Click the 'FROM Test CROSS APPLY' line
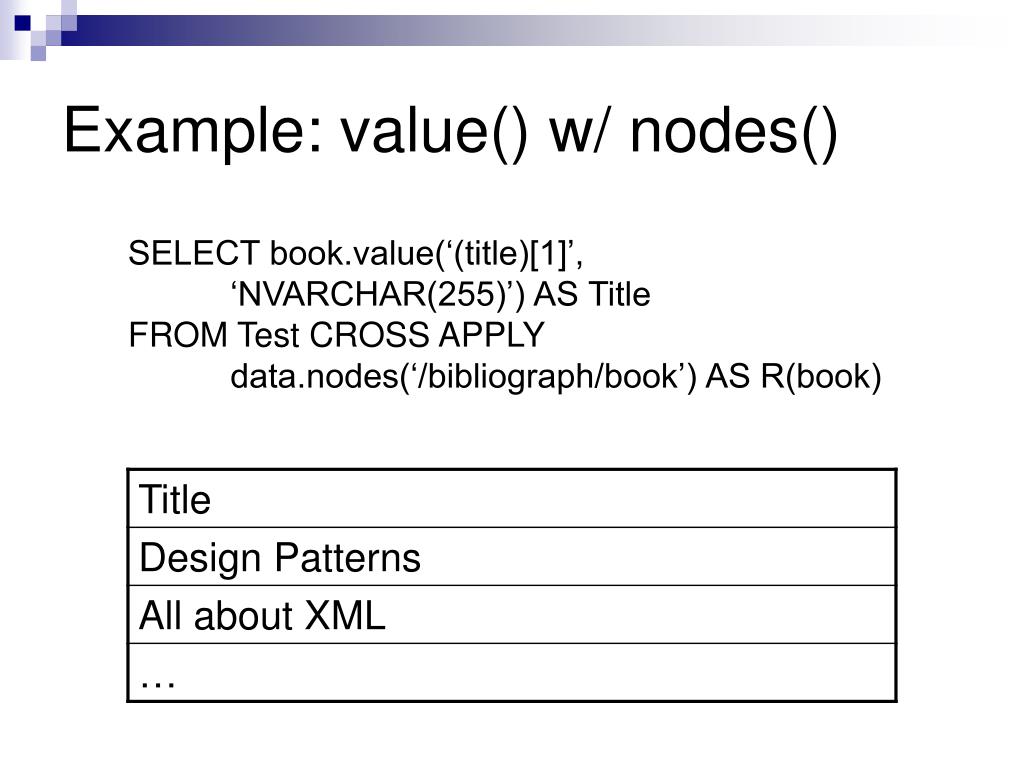Viewport: 1024px width, 768px height. tap(336, 335)
